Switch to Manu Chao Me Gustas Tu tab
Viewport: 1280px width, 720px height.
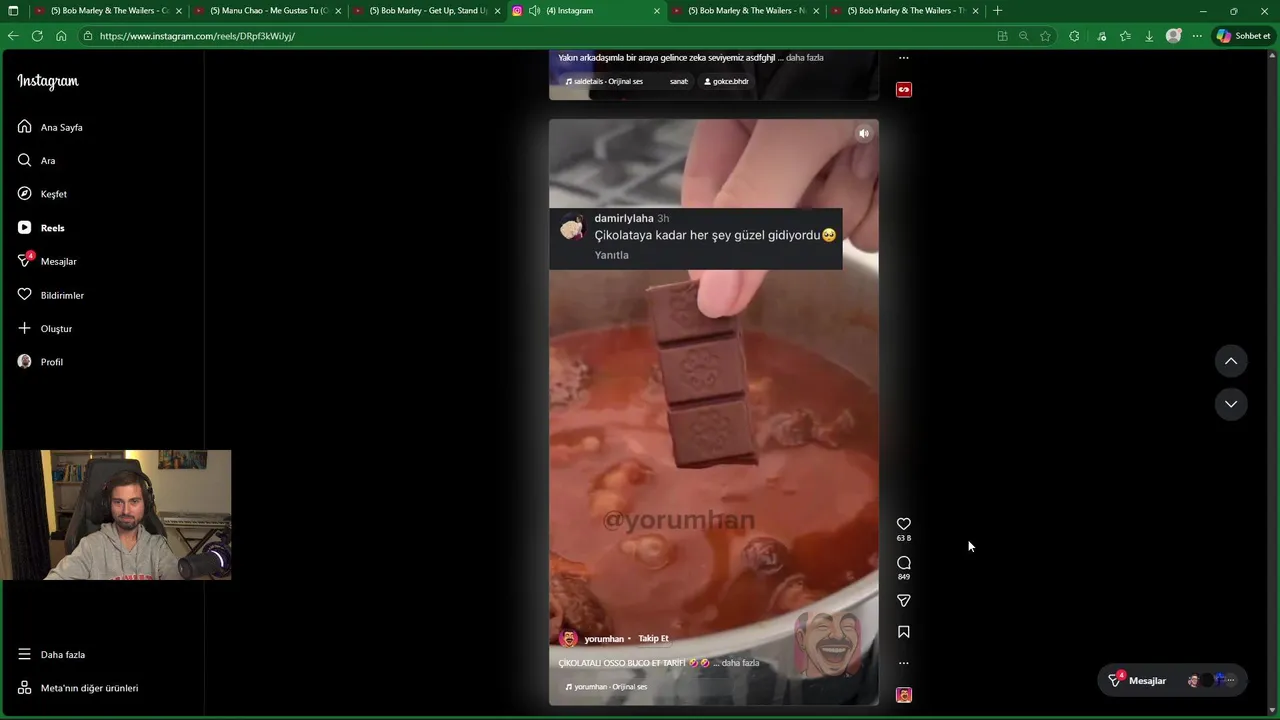(x=268, y=11)
